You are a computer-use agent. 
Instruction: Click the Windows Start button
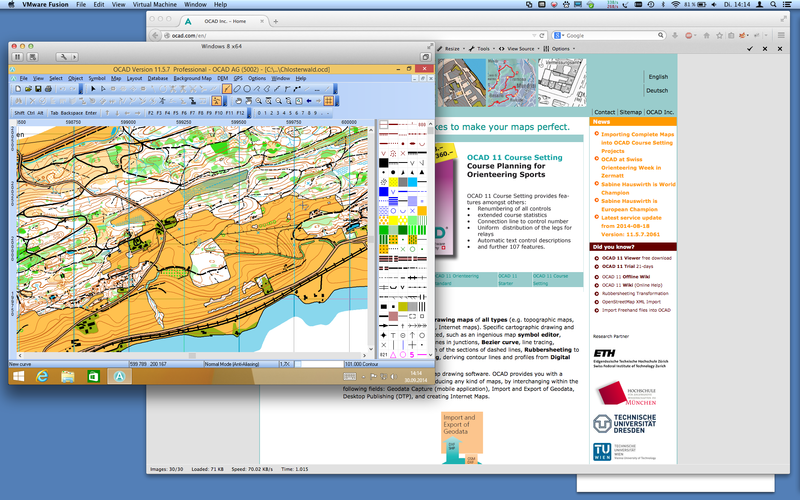click(19, 377)
